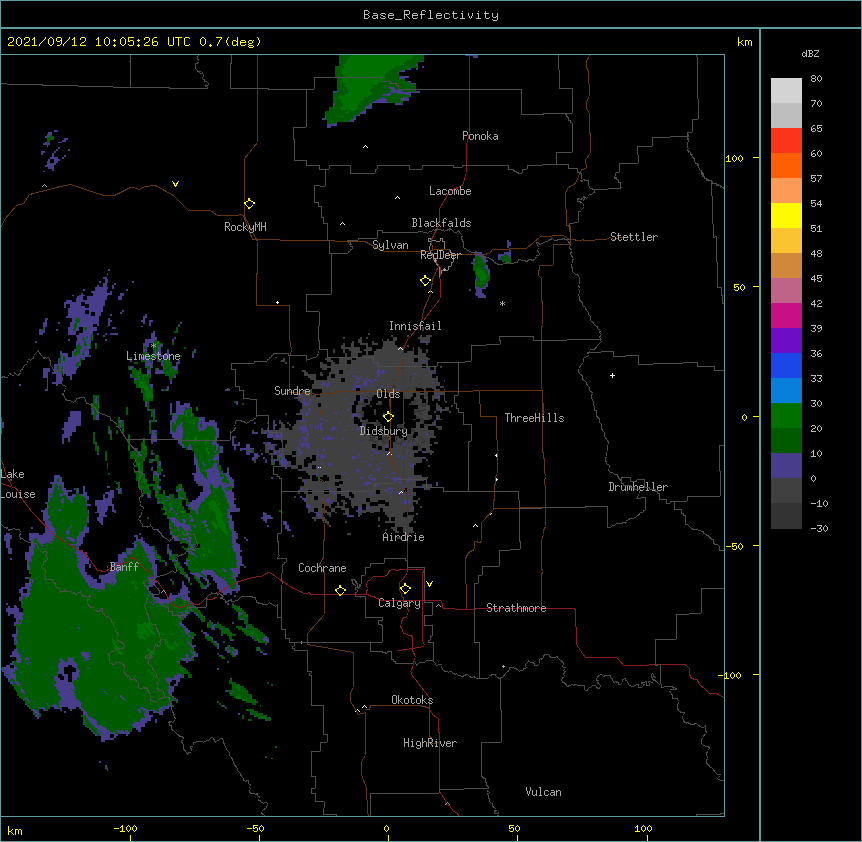The width and height of the screenshot is (862, 842).
Task: Click the yellow diamond marker near RockyMH
Action: (x=250, y=204)
